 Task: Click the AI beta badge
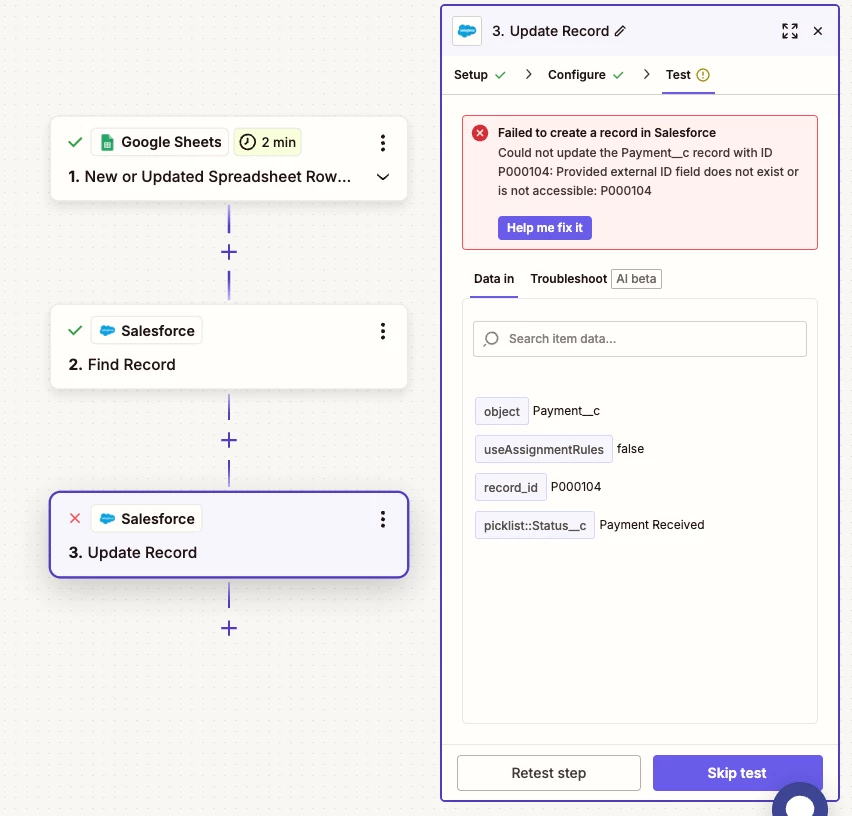636,279
